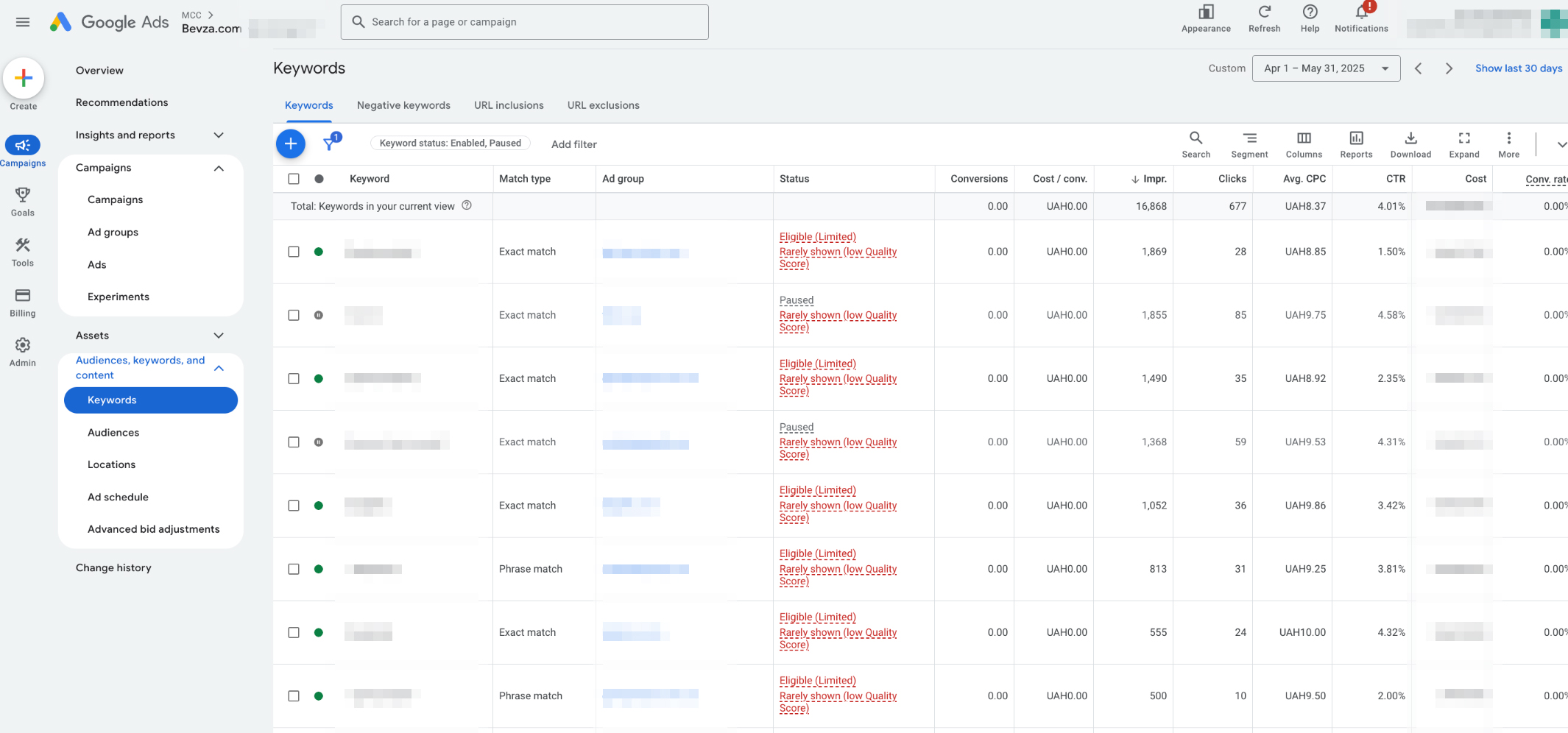This screenshot has width=1568, height=733.
Task: Open Tools in left sidebar
Action: [23, 252]
